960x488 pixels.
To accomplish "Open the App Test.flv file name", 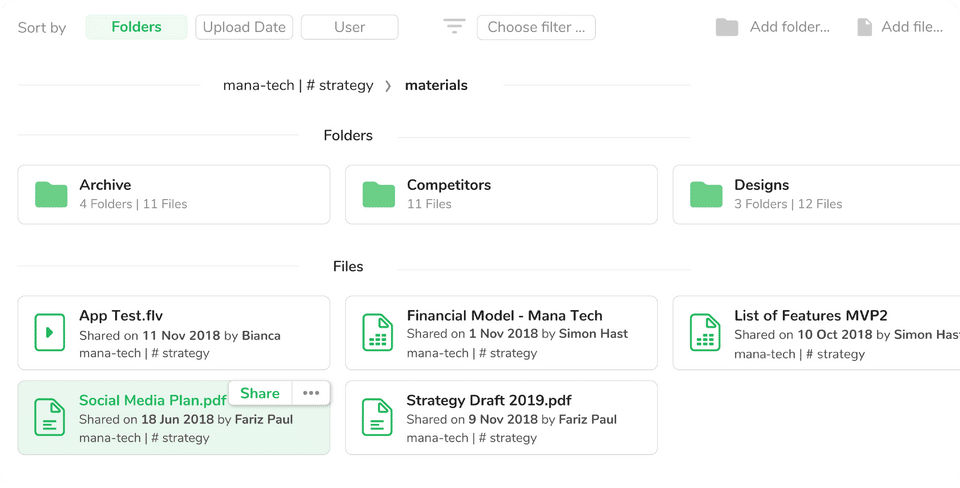I will click(121, 316).
